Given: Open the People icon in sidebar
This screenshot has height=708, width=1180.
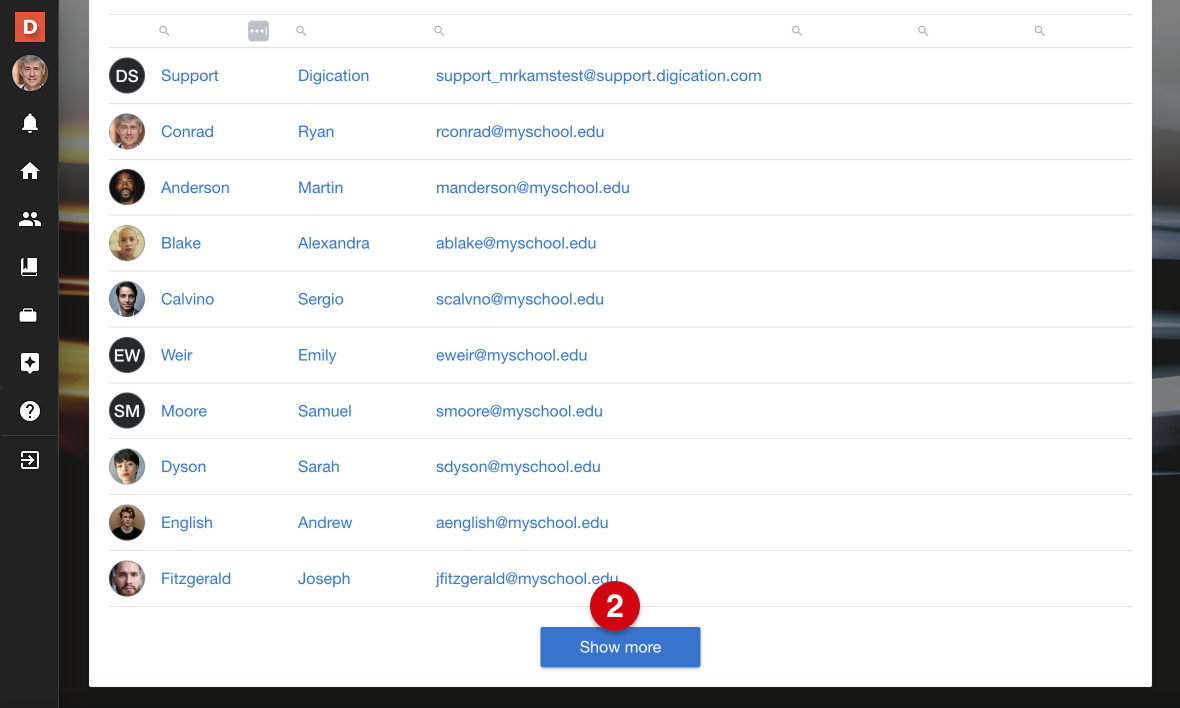Looking at the screenshot, I should pyautogui.click(x=29, y=219).
